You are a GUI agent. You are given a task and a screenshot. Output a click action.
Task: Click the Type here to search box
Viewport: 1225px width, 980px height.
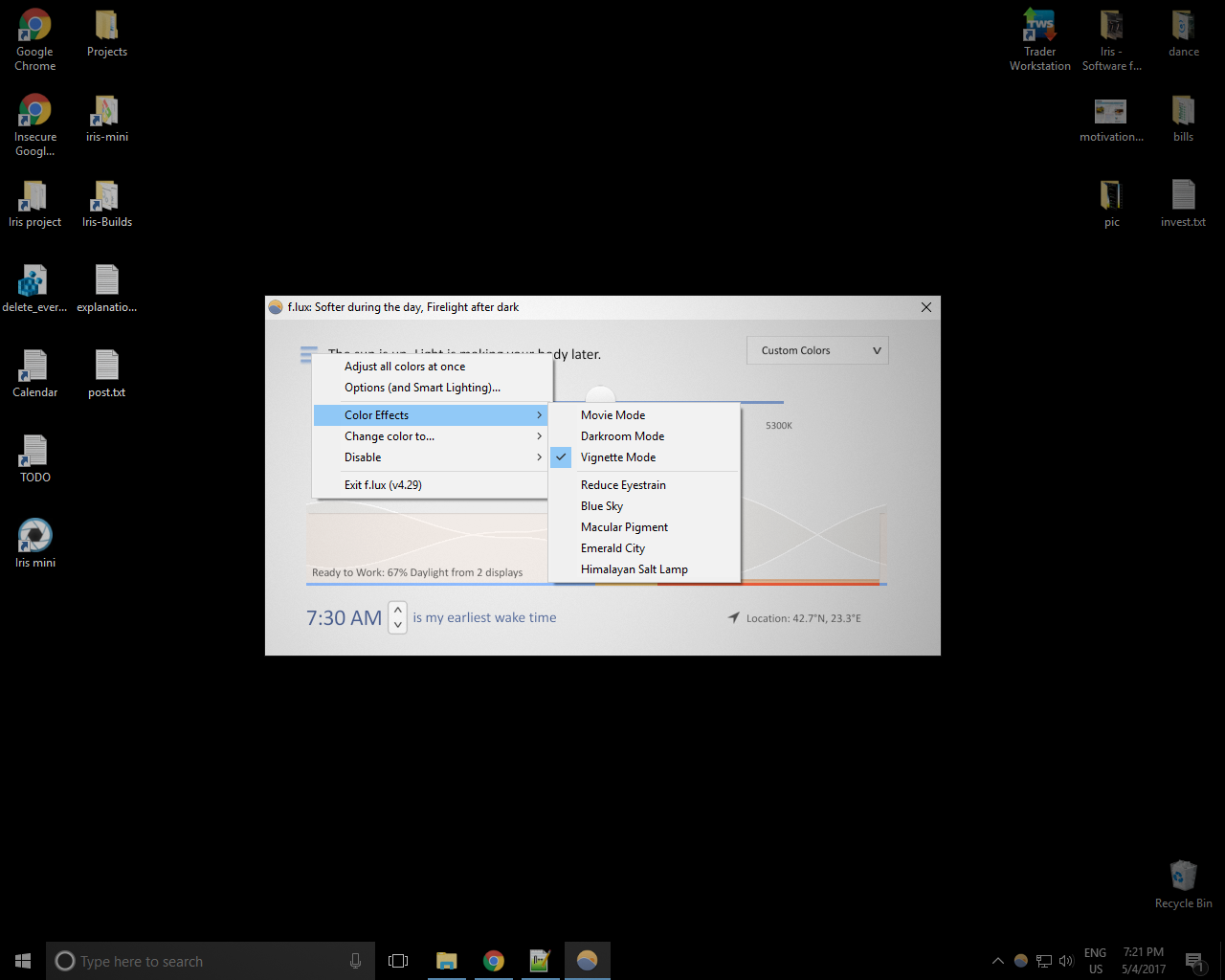(x=209, y=961)
